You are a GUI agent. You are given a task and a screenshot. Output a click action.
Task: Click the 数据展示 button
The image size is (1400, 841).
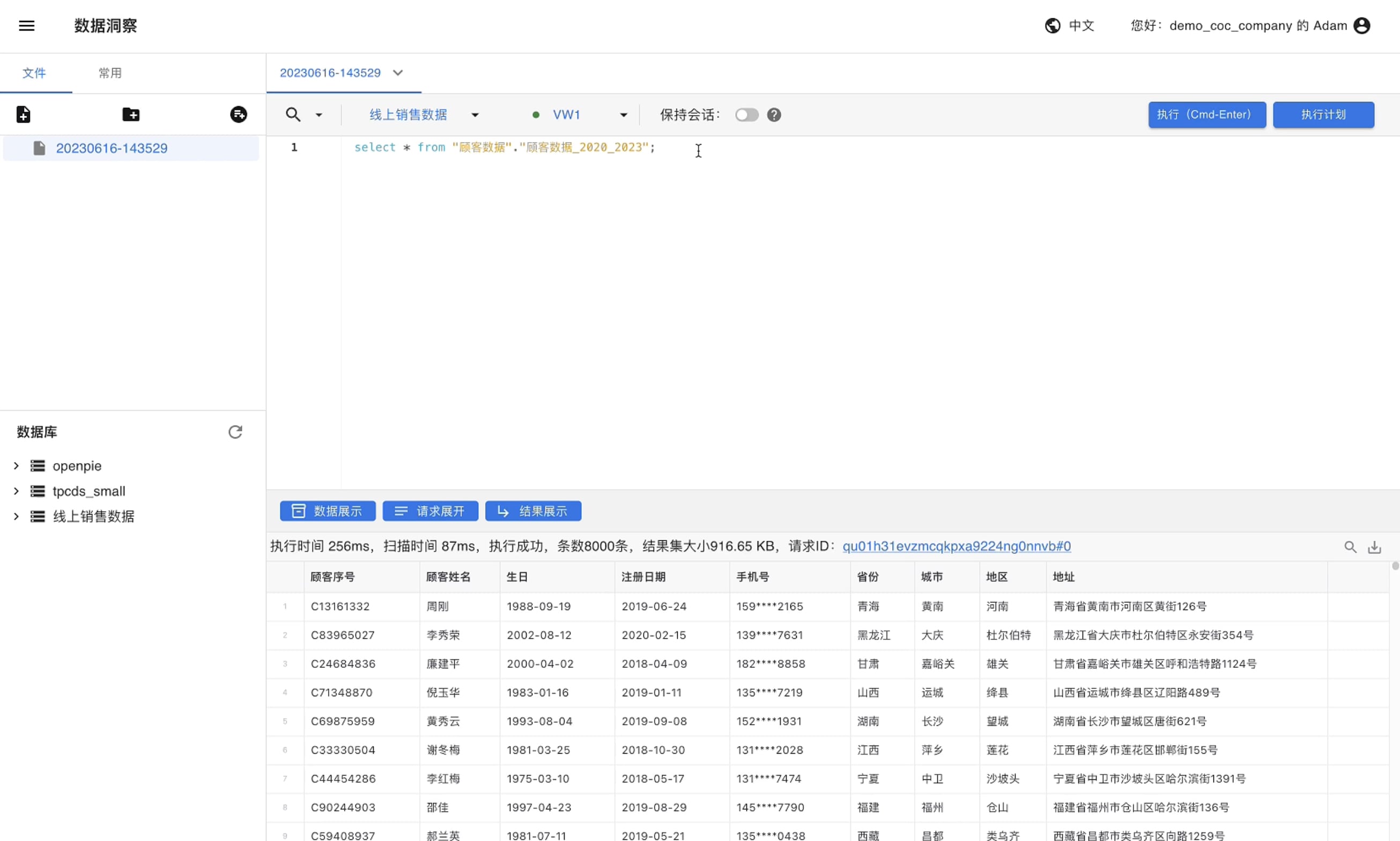328,511
